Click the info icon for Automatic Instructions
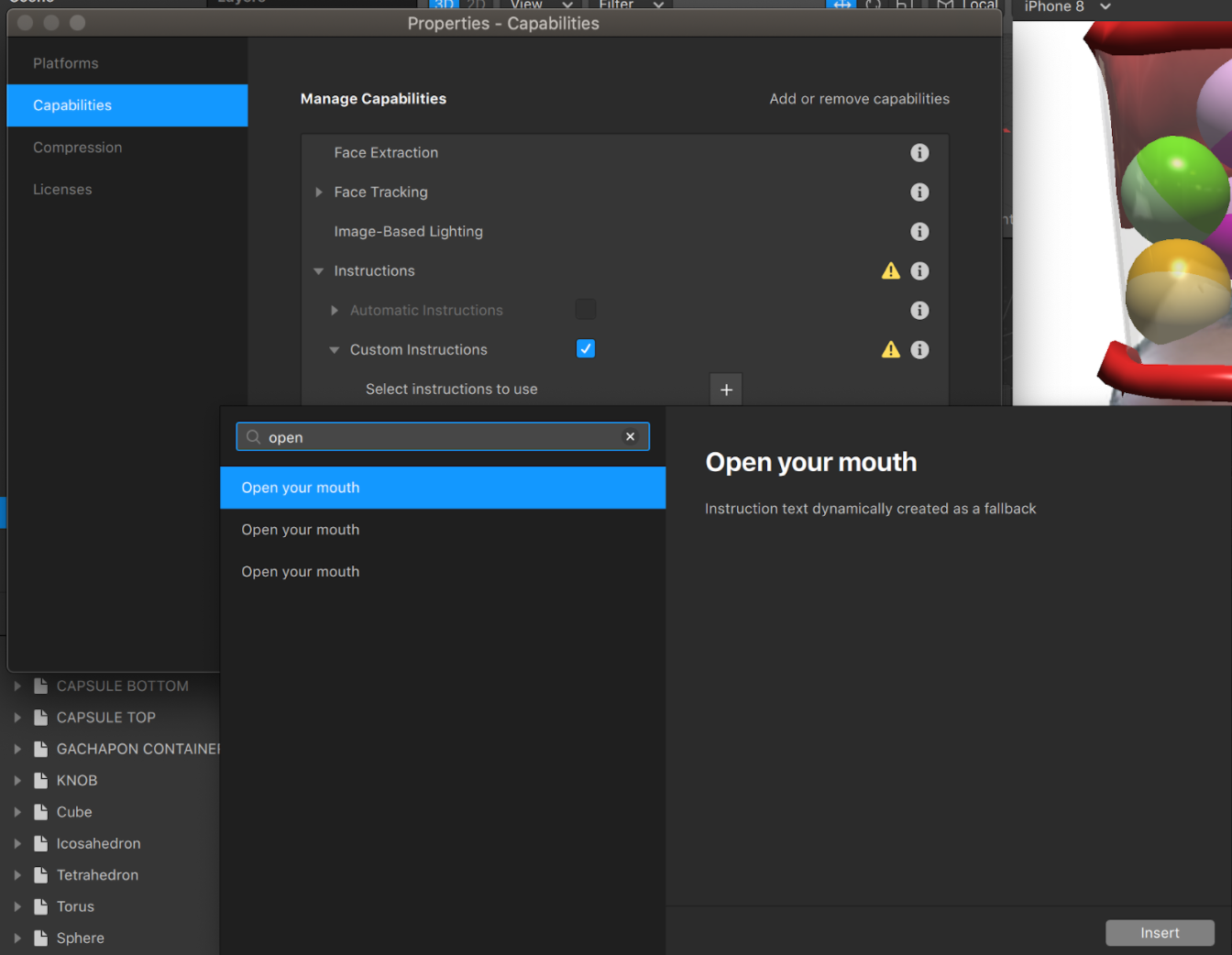The width and height of the screenshot is (1232, 955). pyautogui.click(x=919, y=311)
